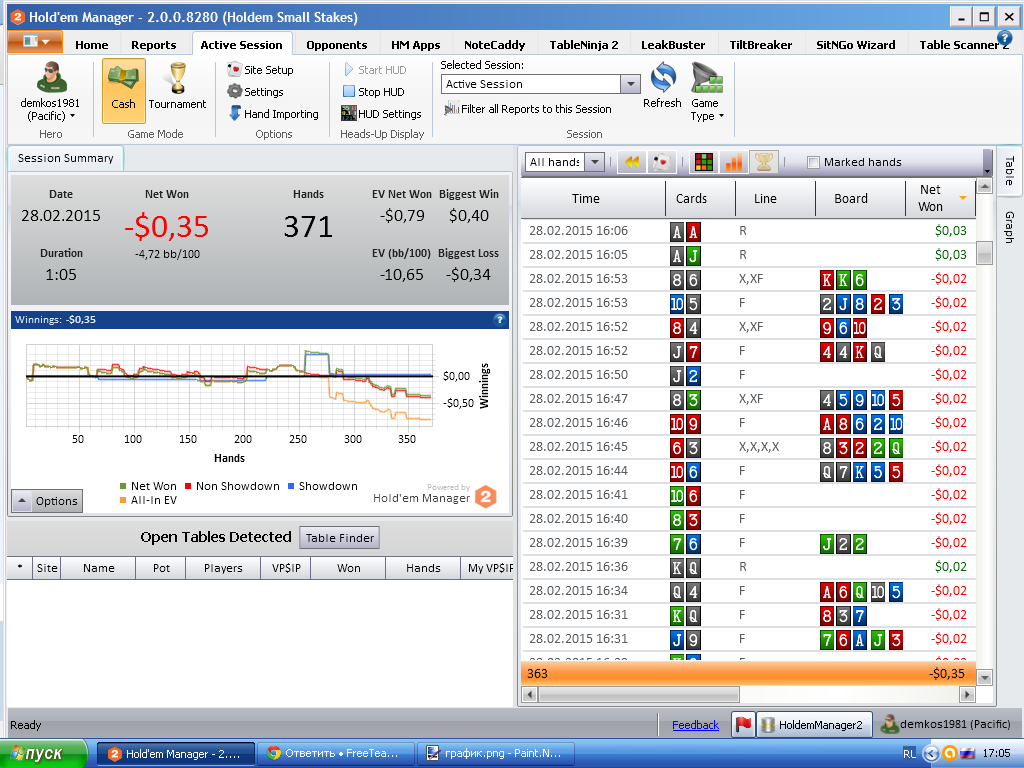Open the Game Type filter dropdown
The height and width of the screenshot is (768, 1024).
coord(707,91)
